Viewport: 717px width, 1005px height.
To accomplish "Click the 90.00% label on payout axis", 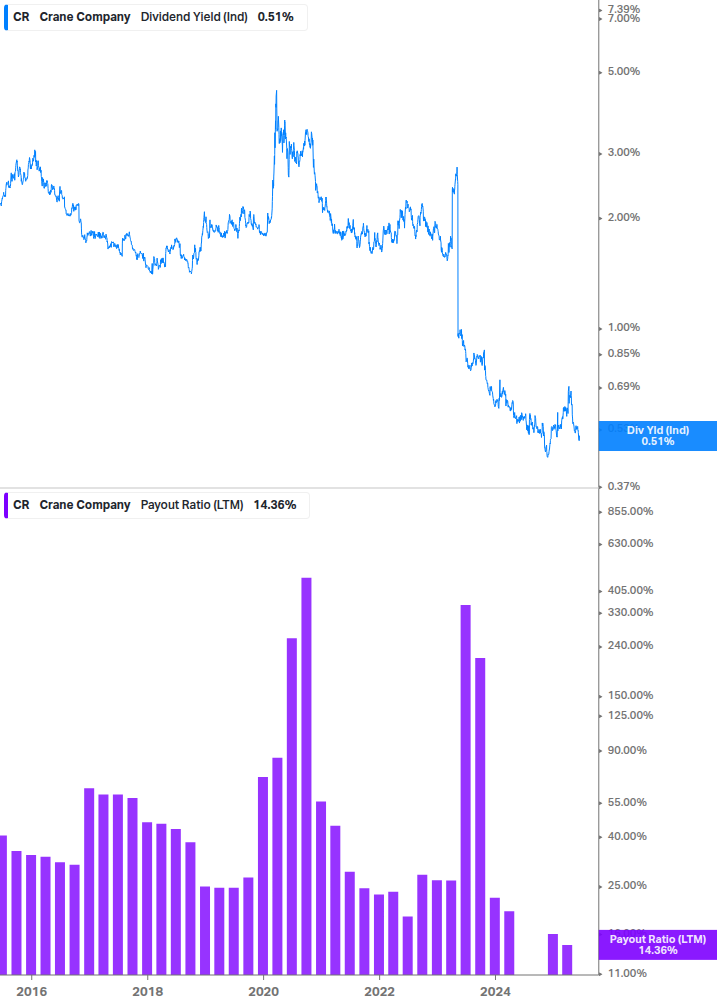I will [x=627, y=751].
